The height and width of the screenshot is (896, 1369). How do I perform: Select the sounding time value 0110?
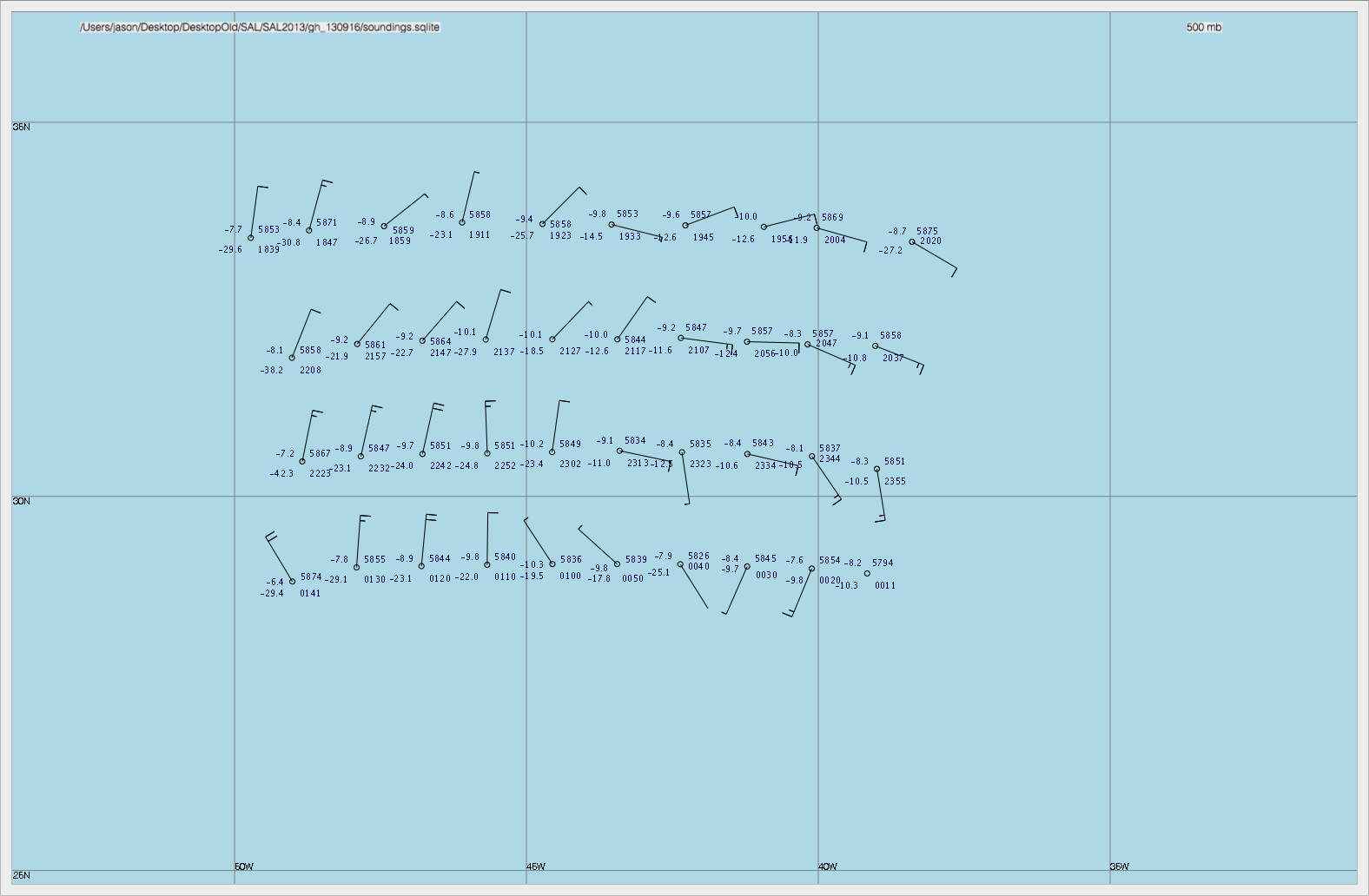click(505, 577)
